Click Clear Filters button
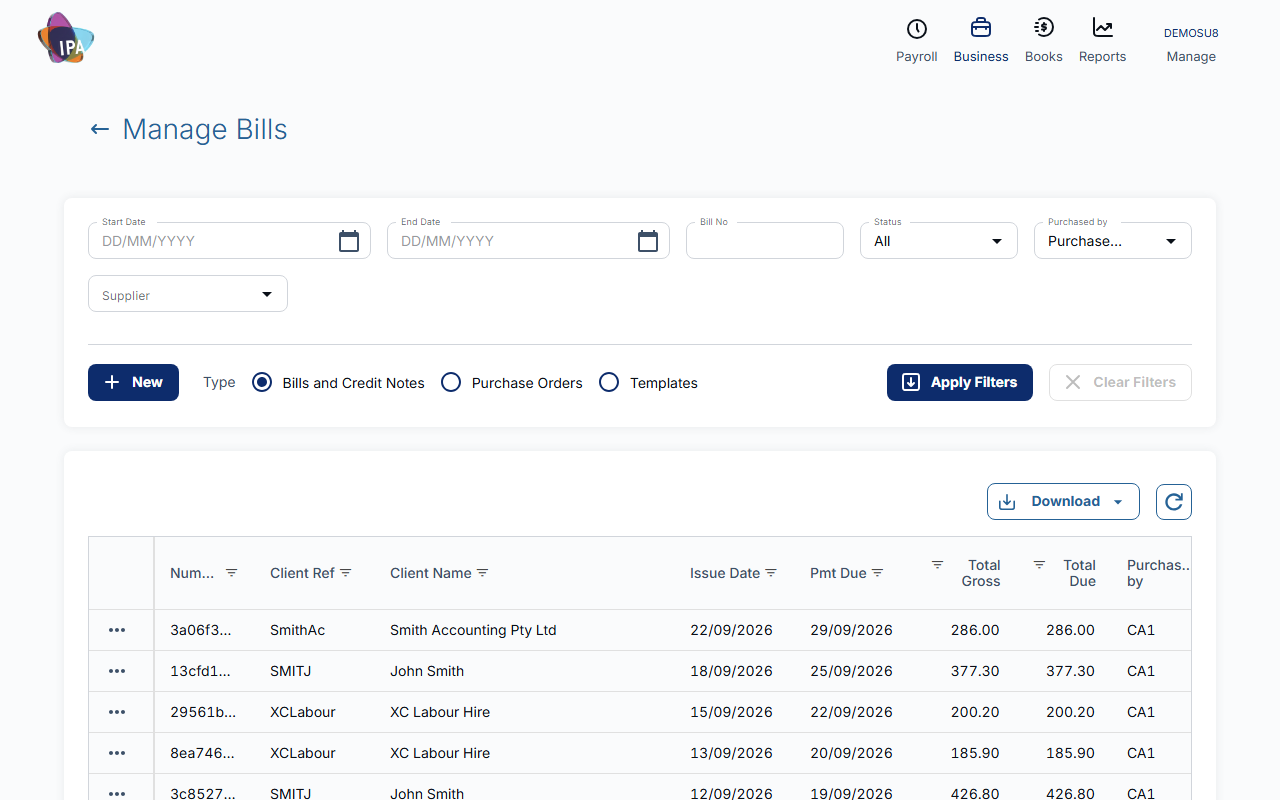Screen dimensions: 1280x800 click(1120, 382)
